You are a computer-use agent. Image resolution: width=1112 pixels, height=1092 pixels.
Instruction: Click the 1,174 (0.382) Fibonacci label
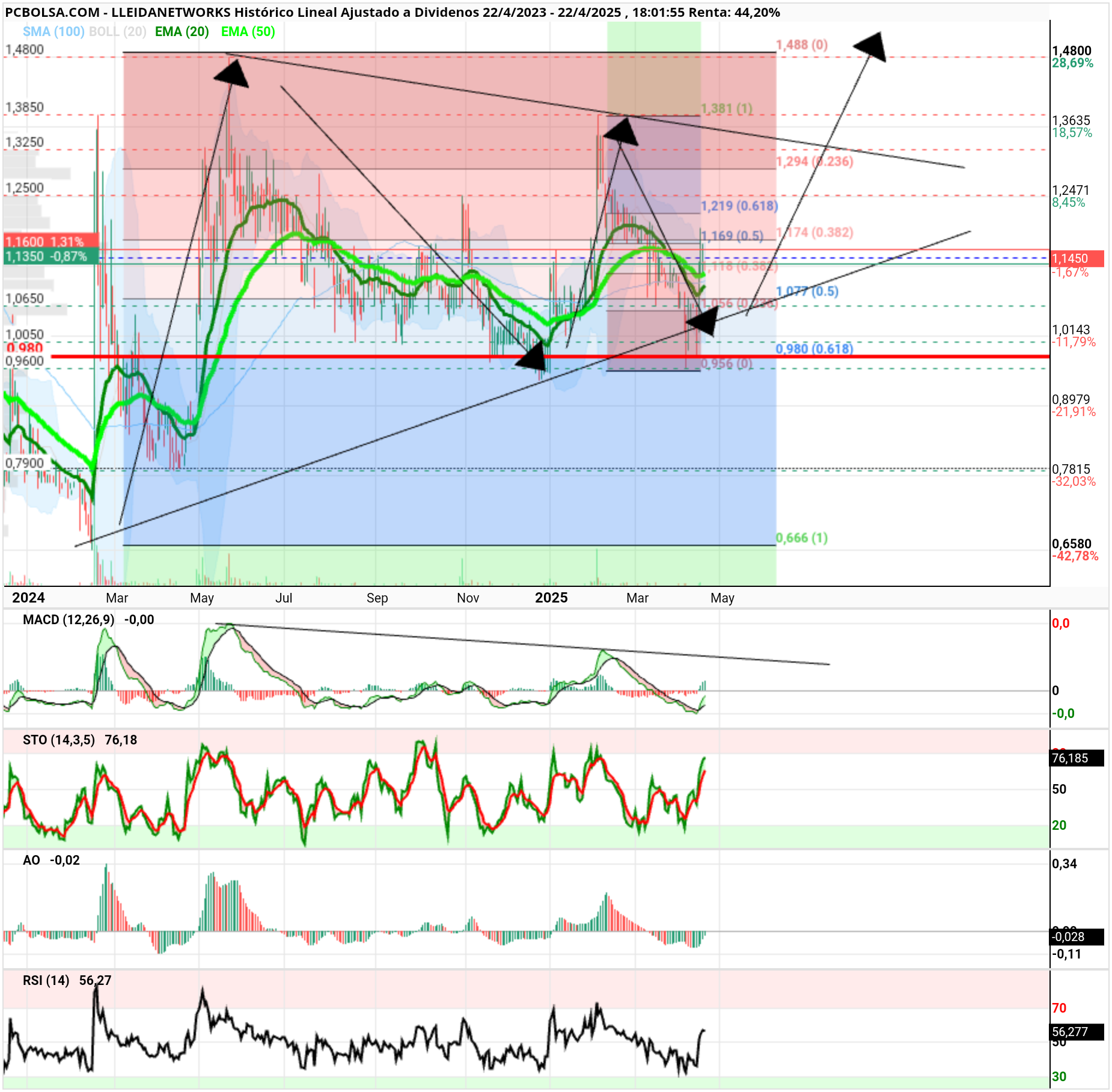click(814, 232)
